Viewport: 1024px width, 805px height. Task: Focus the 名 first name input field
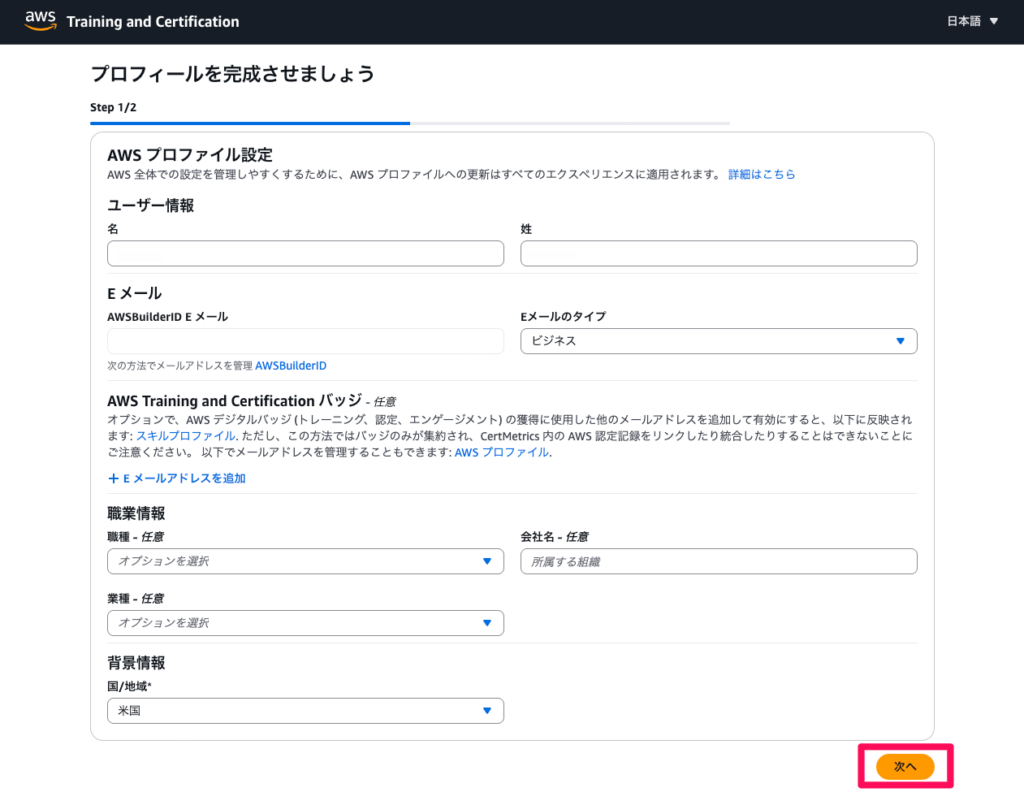pyautogui.click(x=305, y=254)
